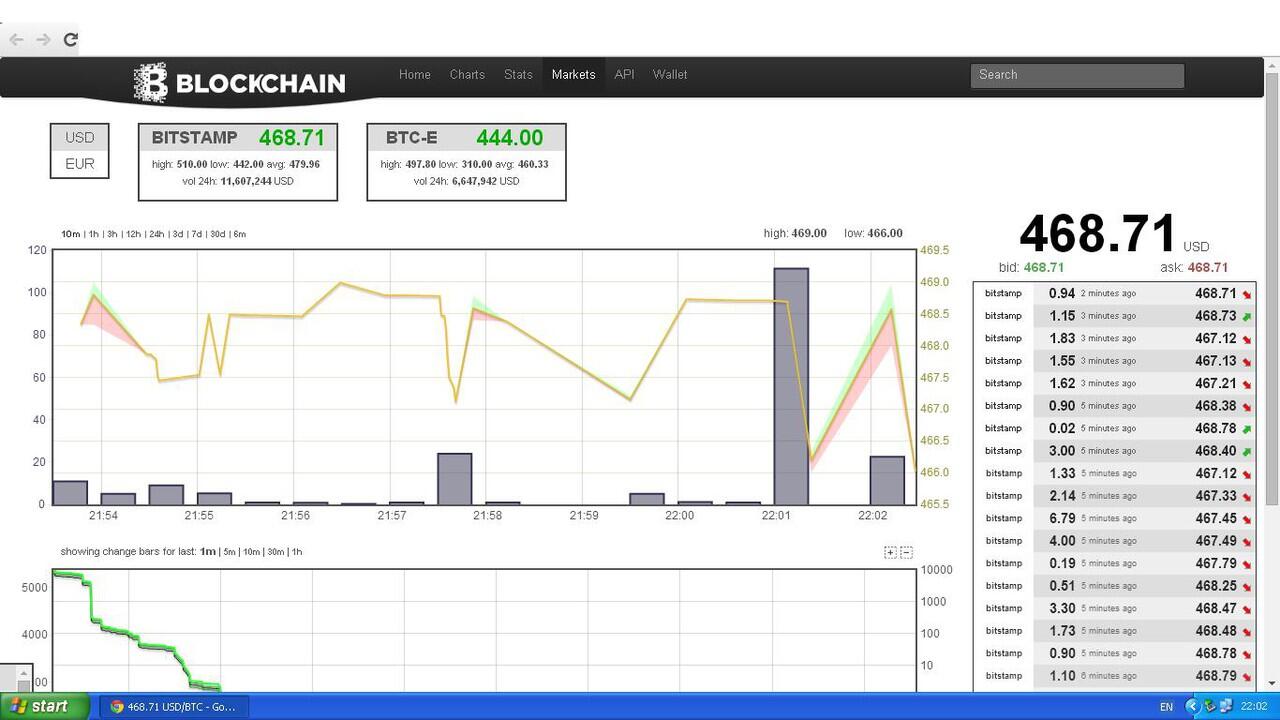The height and width of the screenshot is (720, 1280).
Task: Click the large 468.71 USD price
Action: click(1098, 233)
